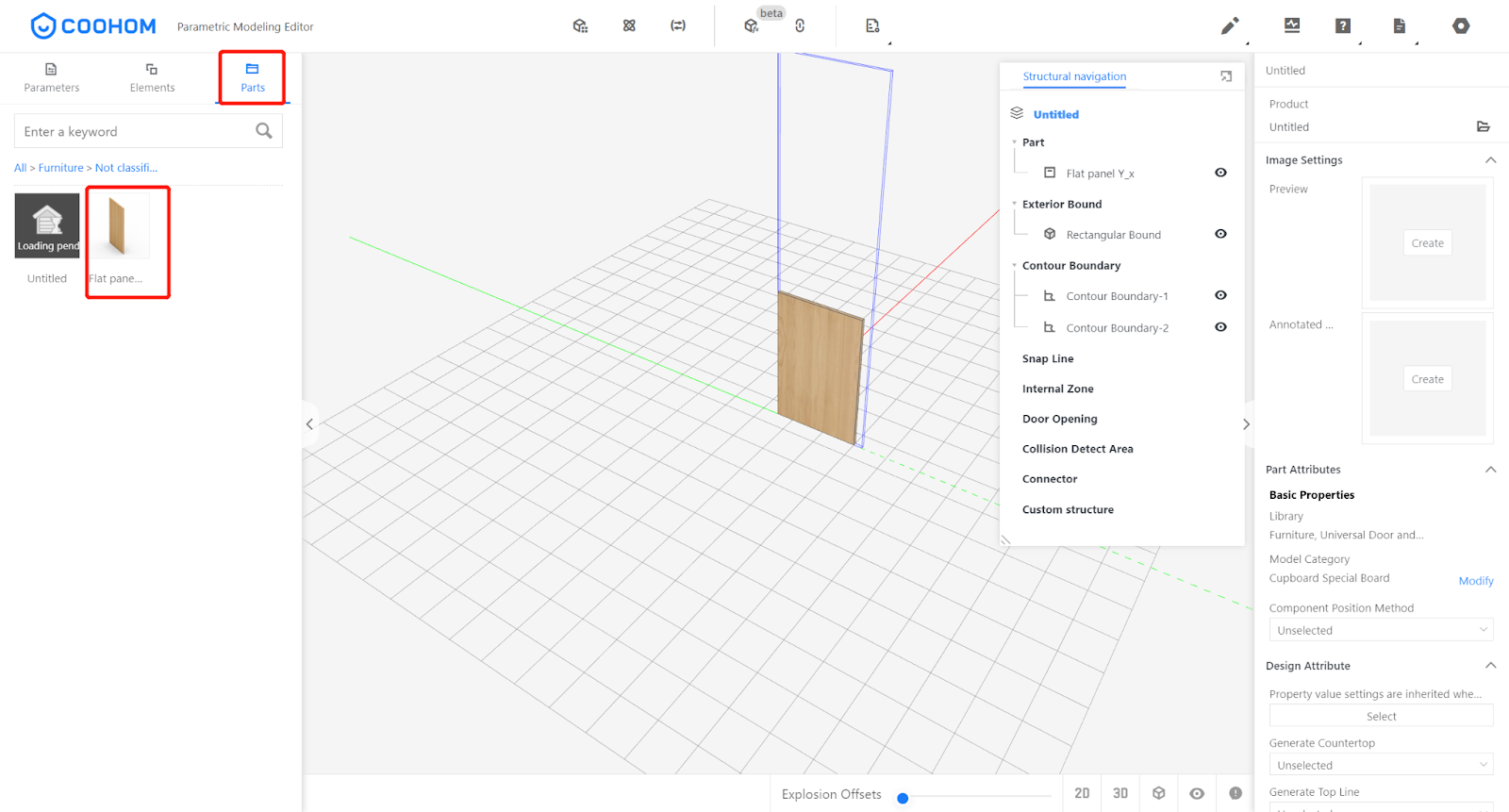The height and width of the screenshot is (812, 1509).
Task: Hide Contour Boundary-2
Action: click(1220, 327)
